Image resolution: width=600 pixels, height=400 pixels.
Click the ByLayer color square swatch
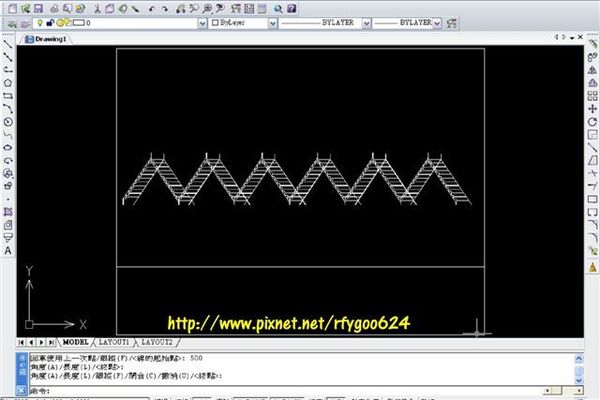(215, 23)
